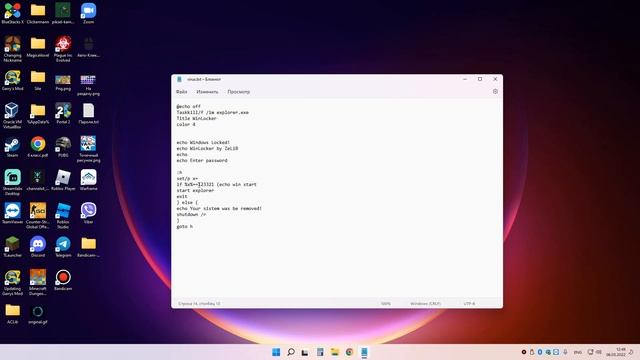
Task: Click the line 'start explorer' in the editor
Action: [x=195, y=191]
